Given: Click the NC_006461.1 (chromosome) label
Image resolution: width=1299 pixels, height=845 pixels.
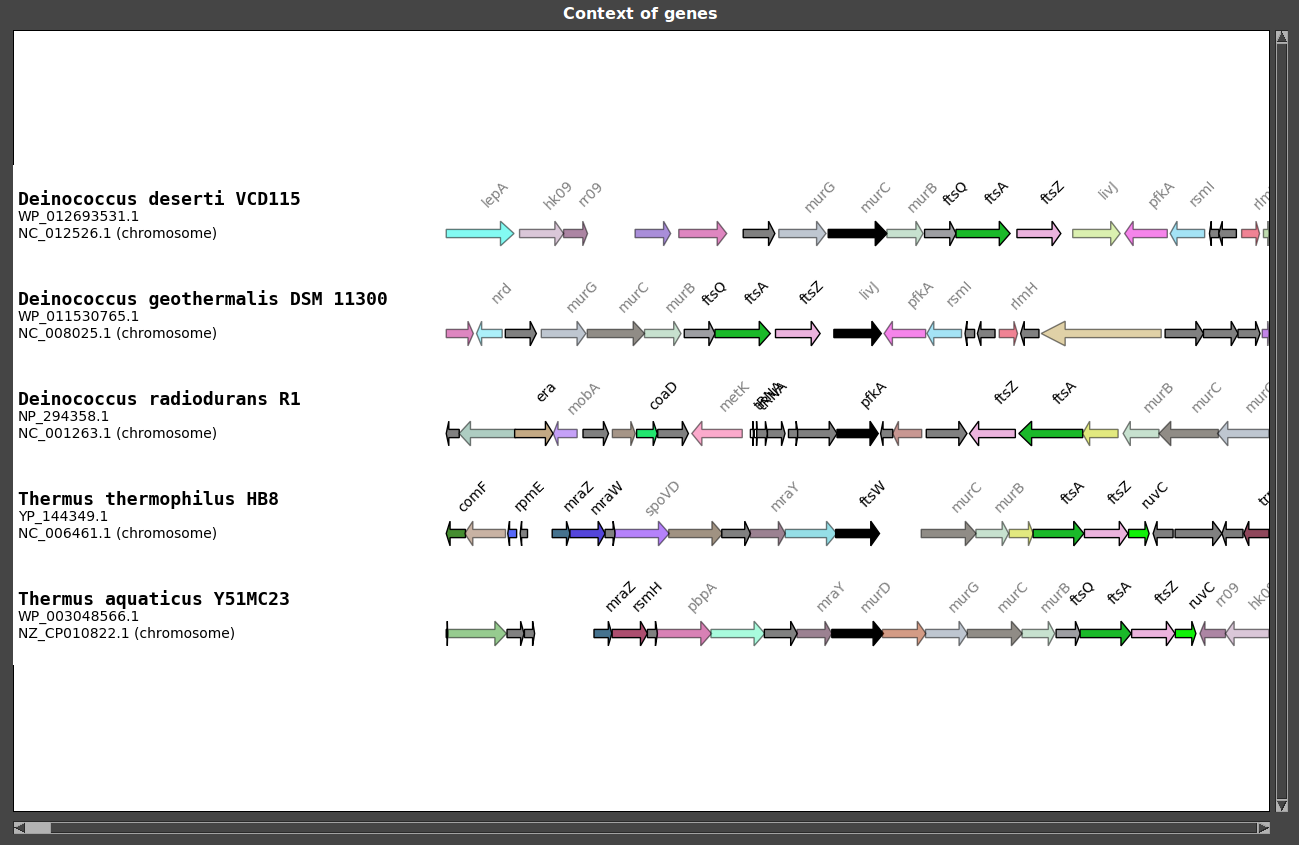Looking at the screenshot, I should (117, 533).
